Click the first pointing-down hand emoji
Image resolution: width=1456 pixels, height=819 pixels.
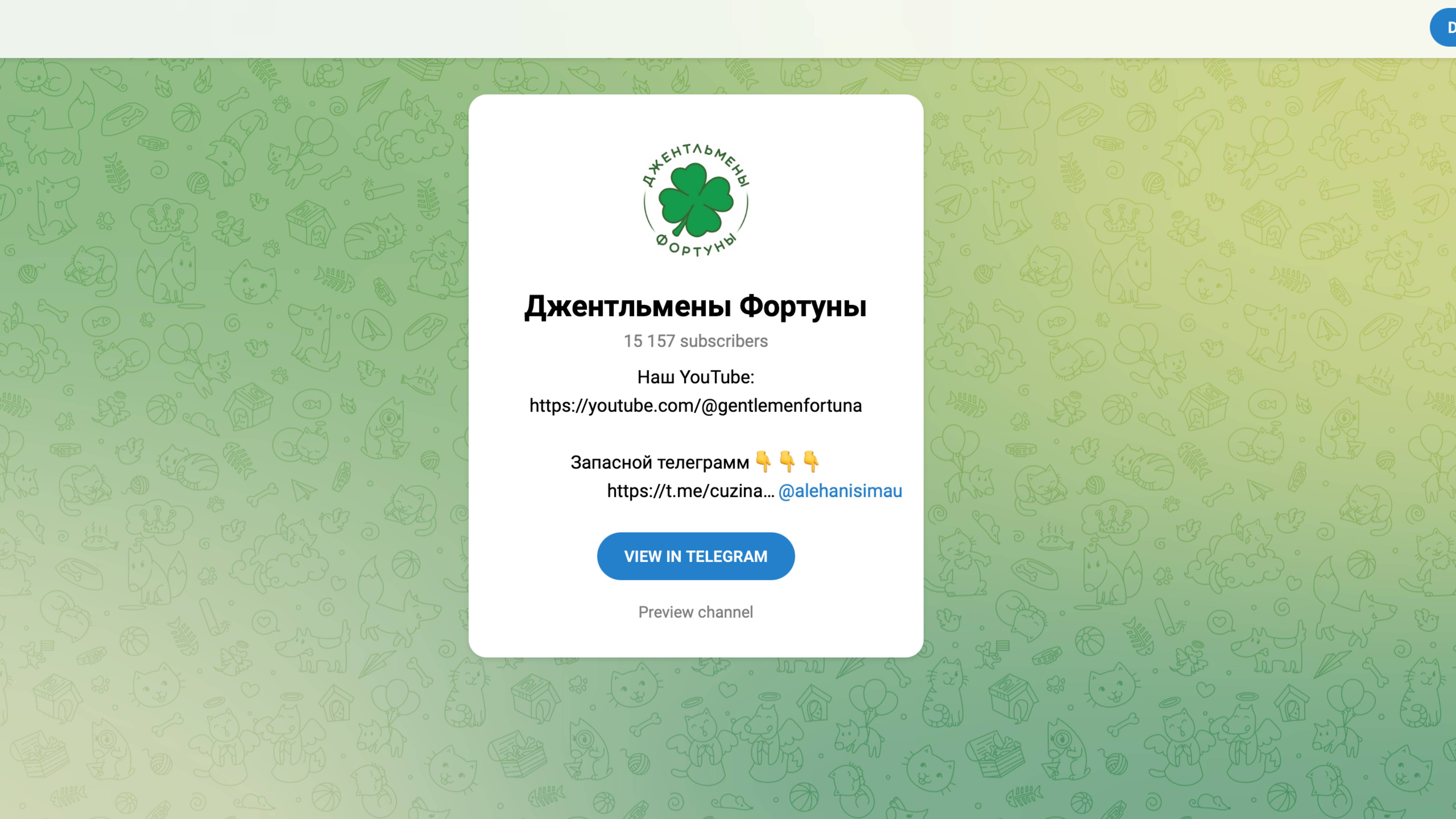763,462
